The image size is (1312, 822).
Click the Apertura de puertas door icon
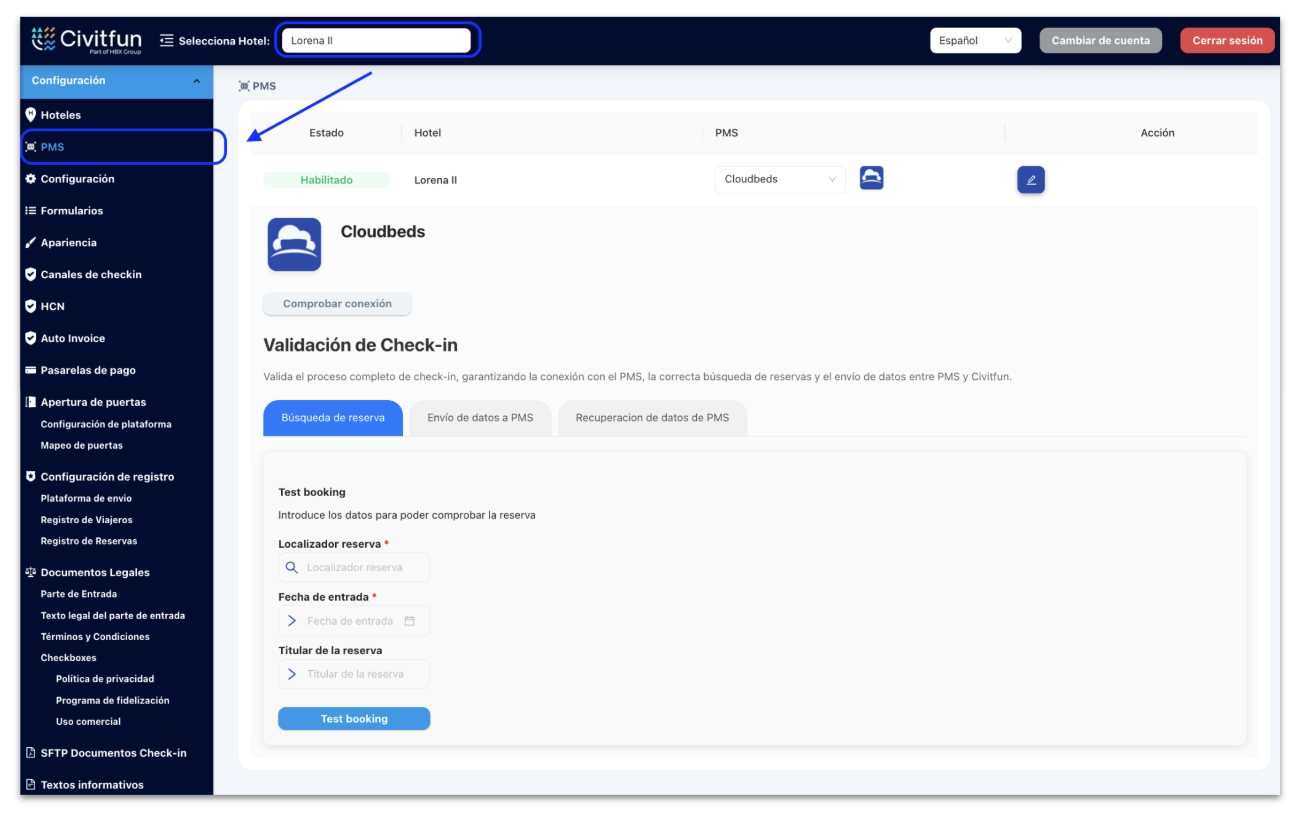click(x=33, y=401)
